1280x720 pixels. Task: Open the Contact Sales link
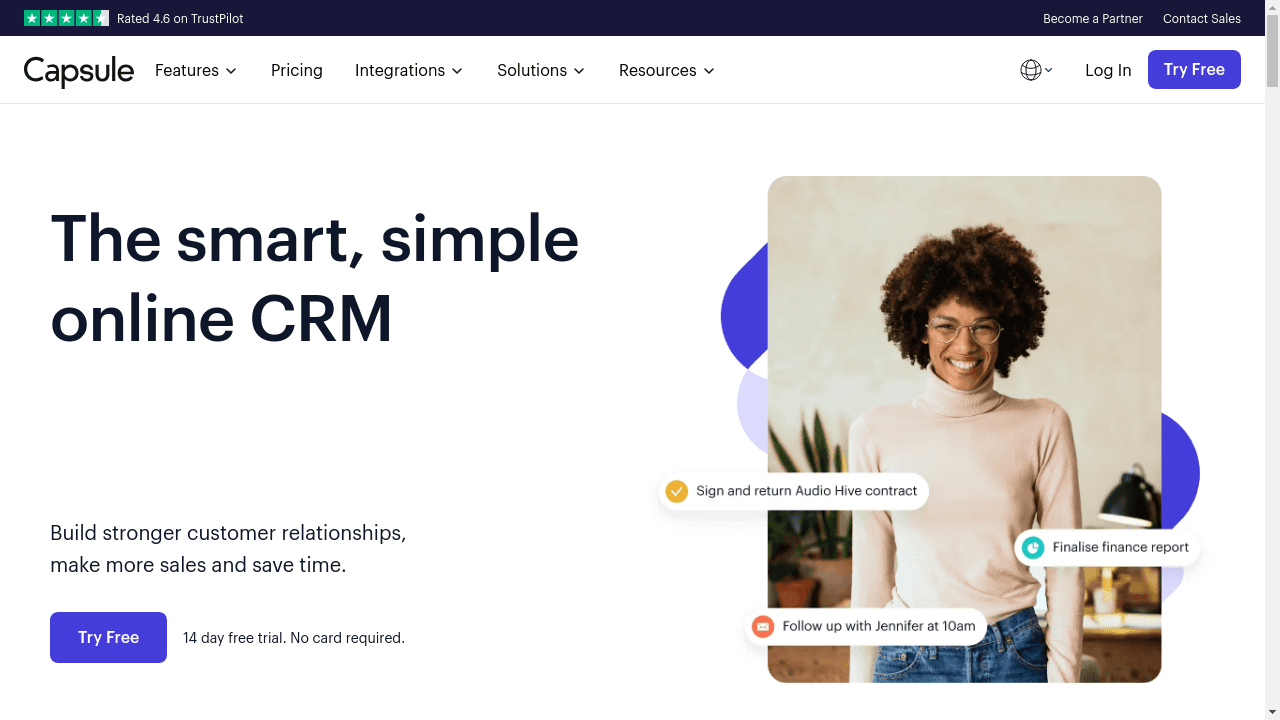click(x=1202, y=18)
